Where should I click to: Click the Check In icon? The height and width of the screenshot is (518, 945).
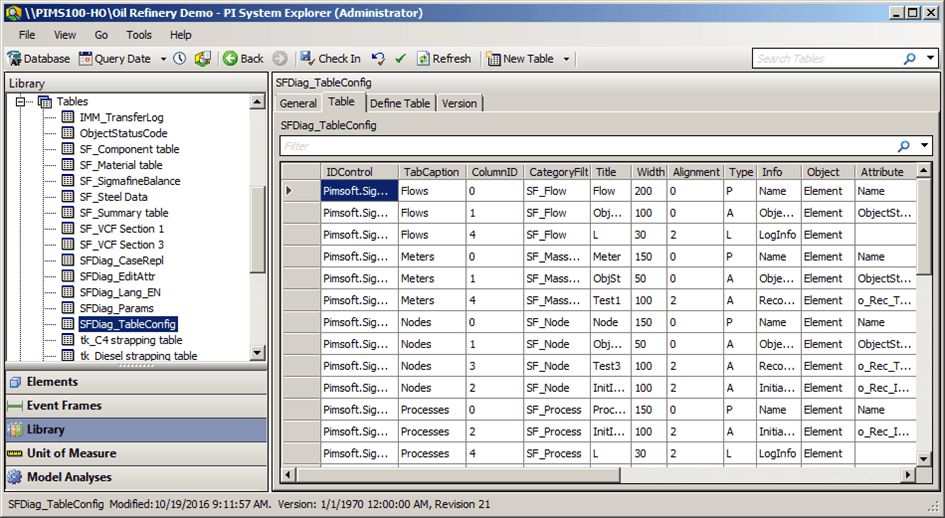click(307, 58)
